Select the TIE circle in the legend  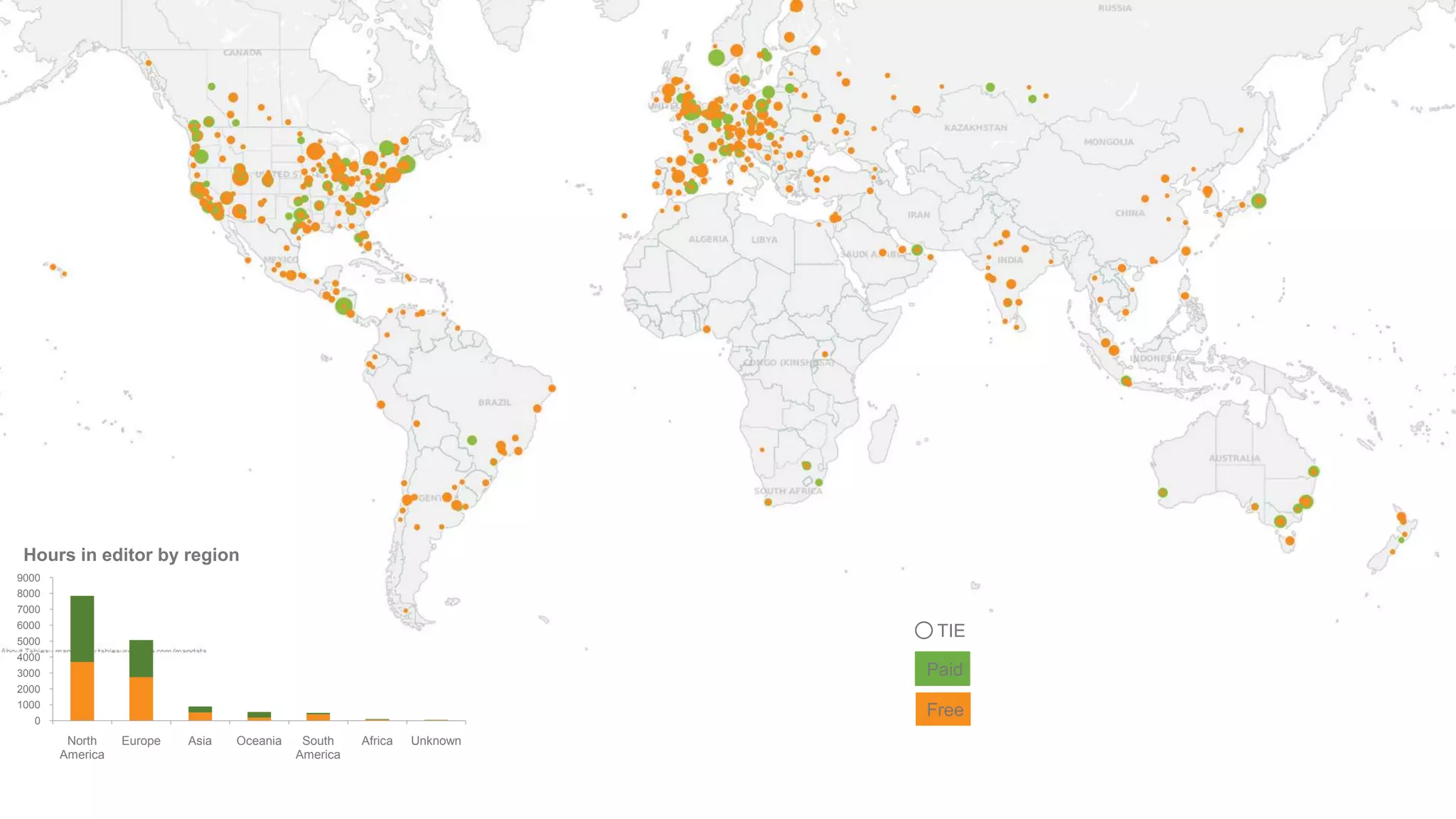[x=924, y=631]
